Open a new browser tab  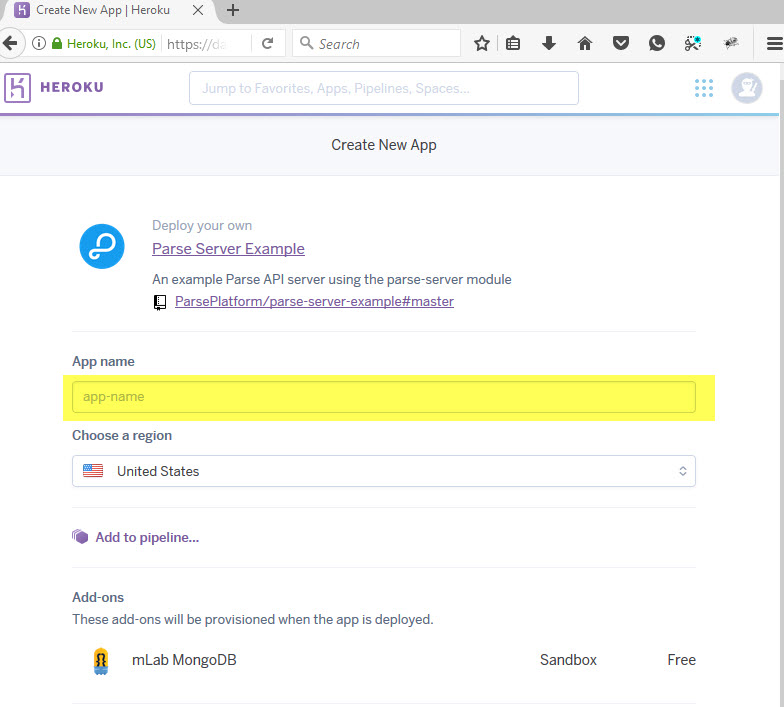click(x=233, y=10)
